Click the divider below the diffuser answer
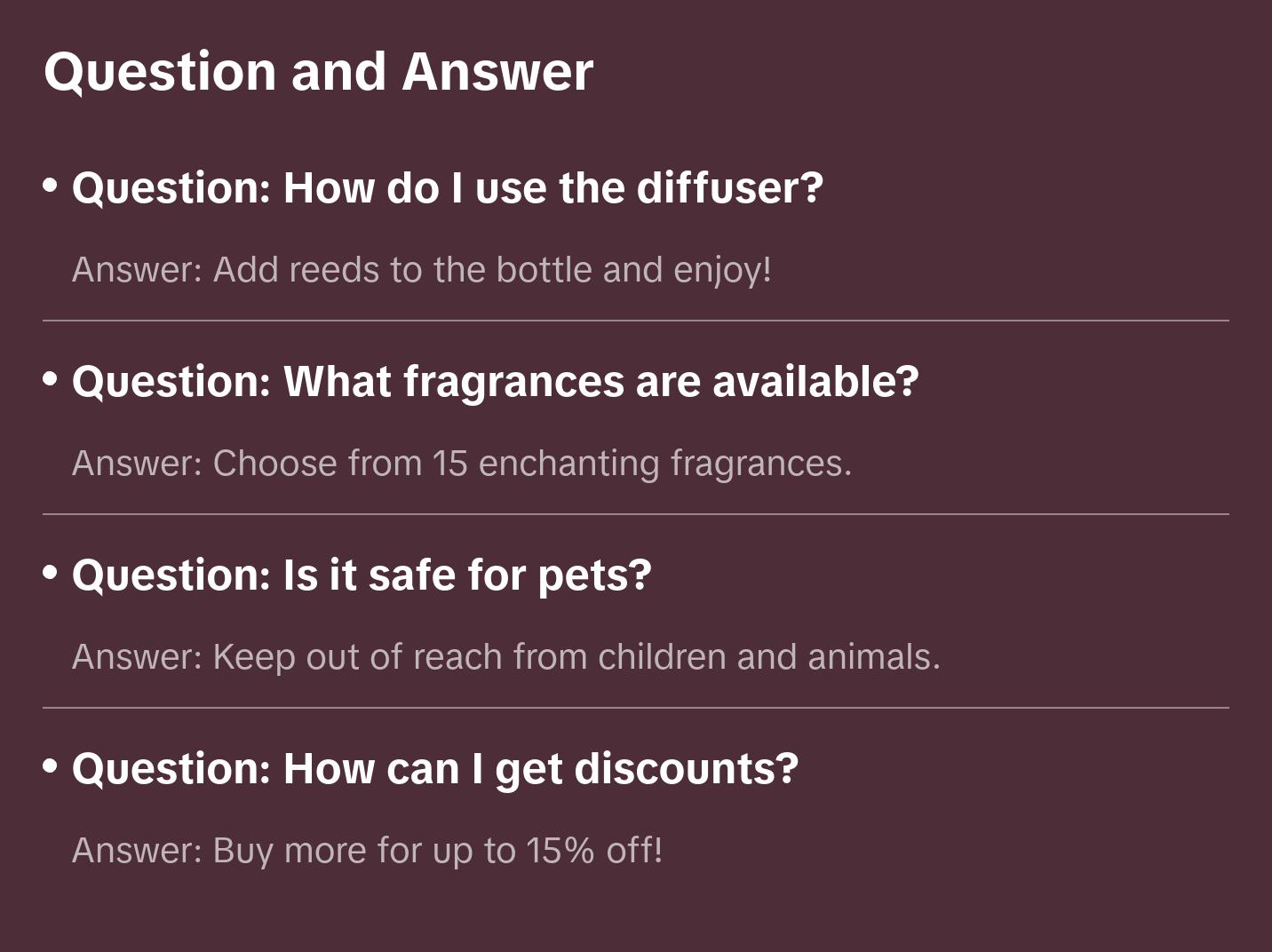 click(636, 321)
